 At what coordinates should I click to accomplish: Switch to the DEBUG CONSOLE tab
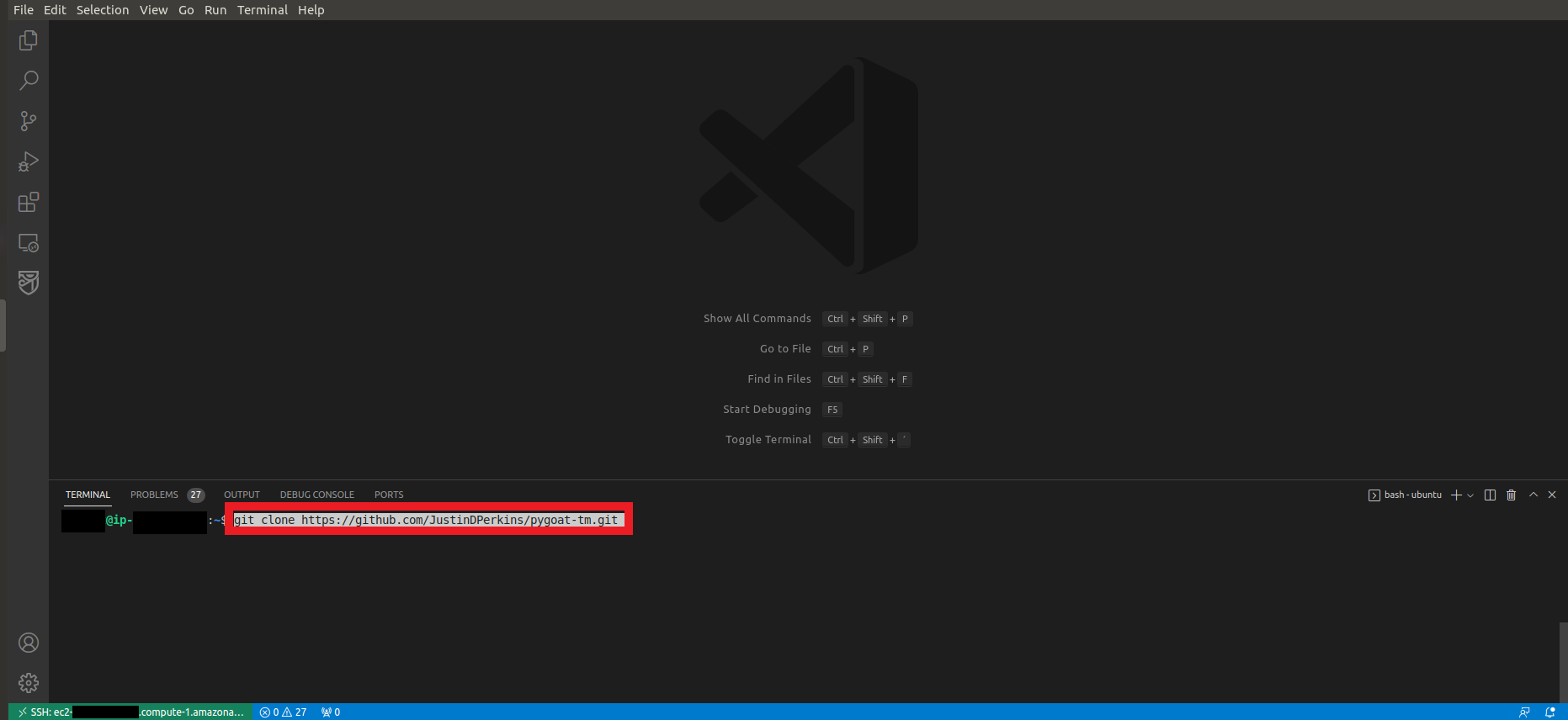(317, 495)
